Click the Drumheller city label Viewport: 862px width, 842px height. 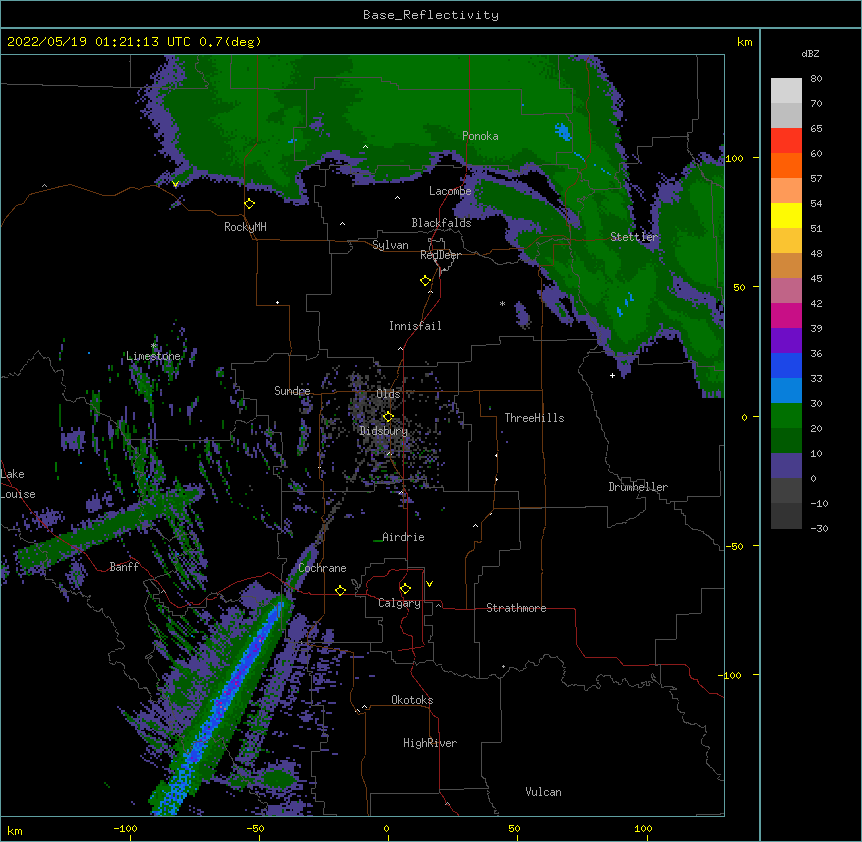point(638,487)
